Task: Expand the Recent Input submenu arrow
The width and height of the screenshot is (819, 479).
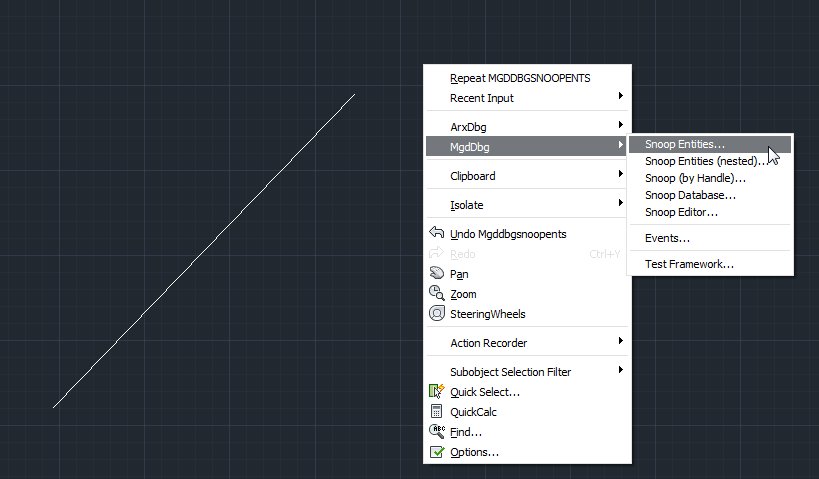Action: tap(621, 96)
